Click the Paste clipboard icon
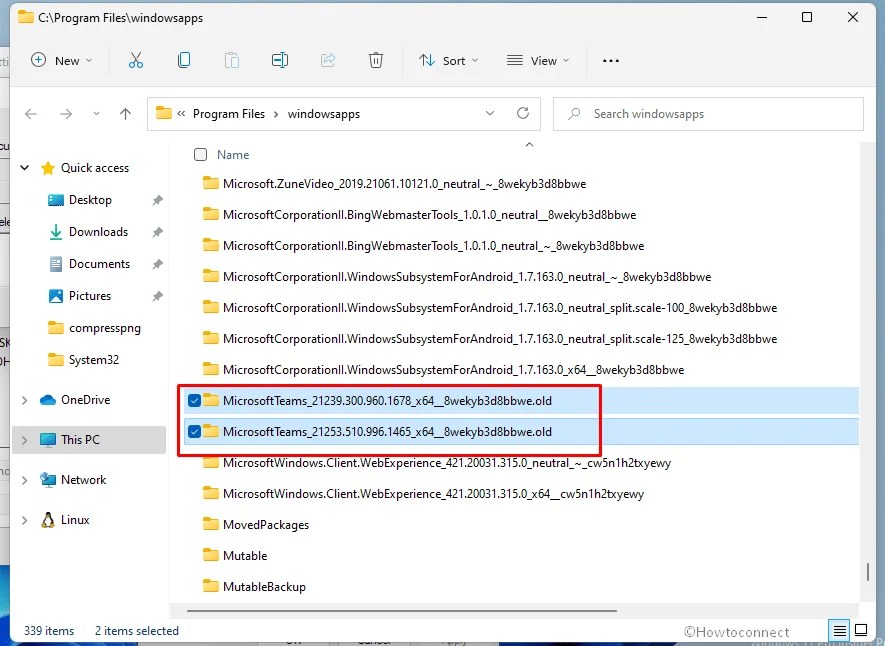Screen dimensions: 885x646 click(231, 60)
